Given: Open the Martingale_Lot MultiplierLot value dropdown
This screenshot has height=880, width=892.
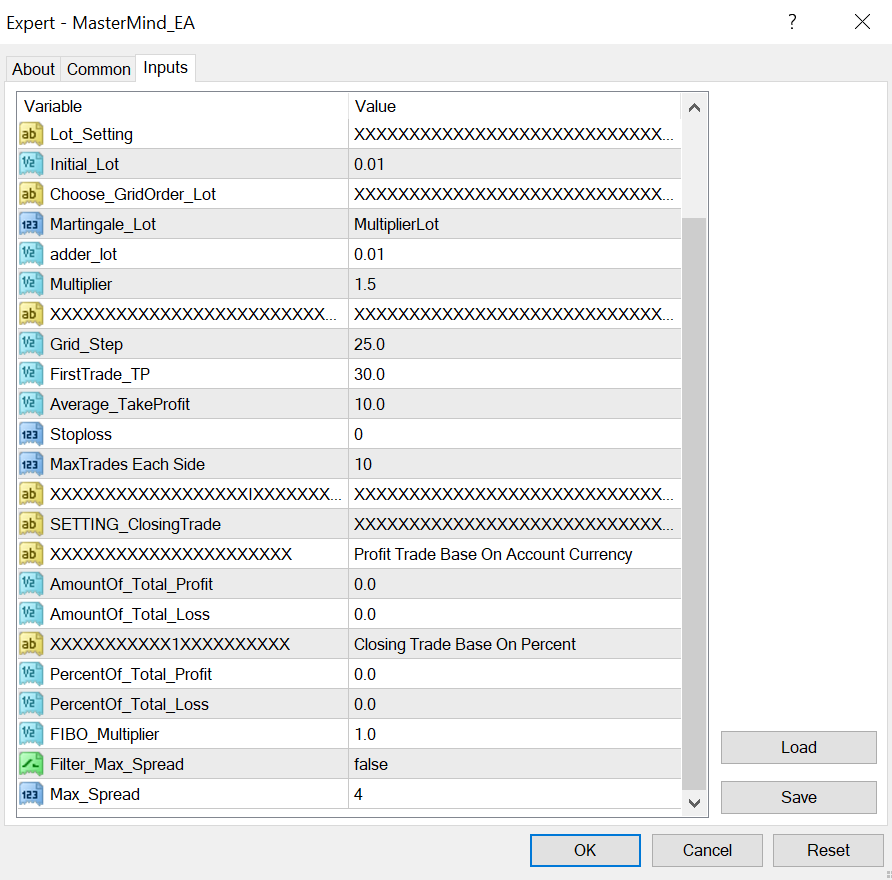Looking at the screenshot, I should (x=514, y=224).
